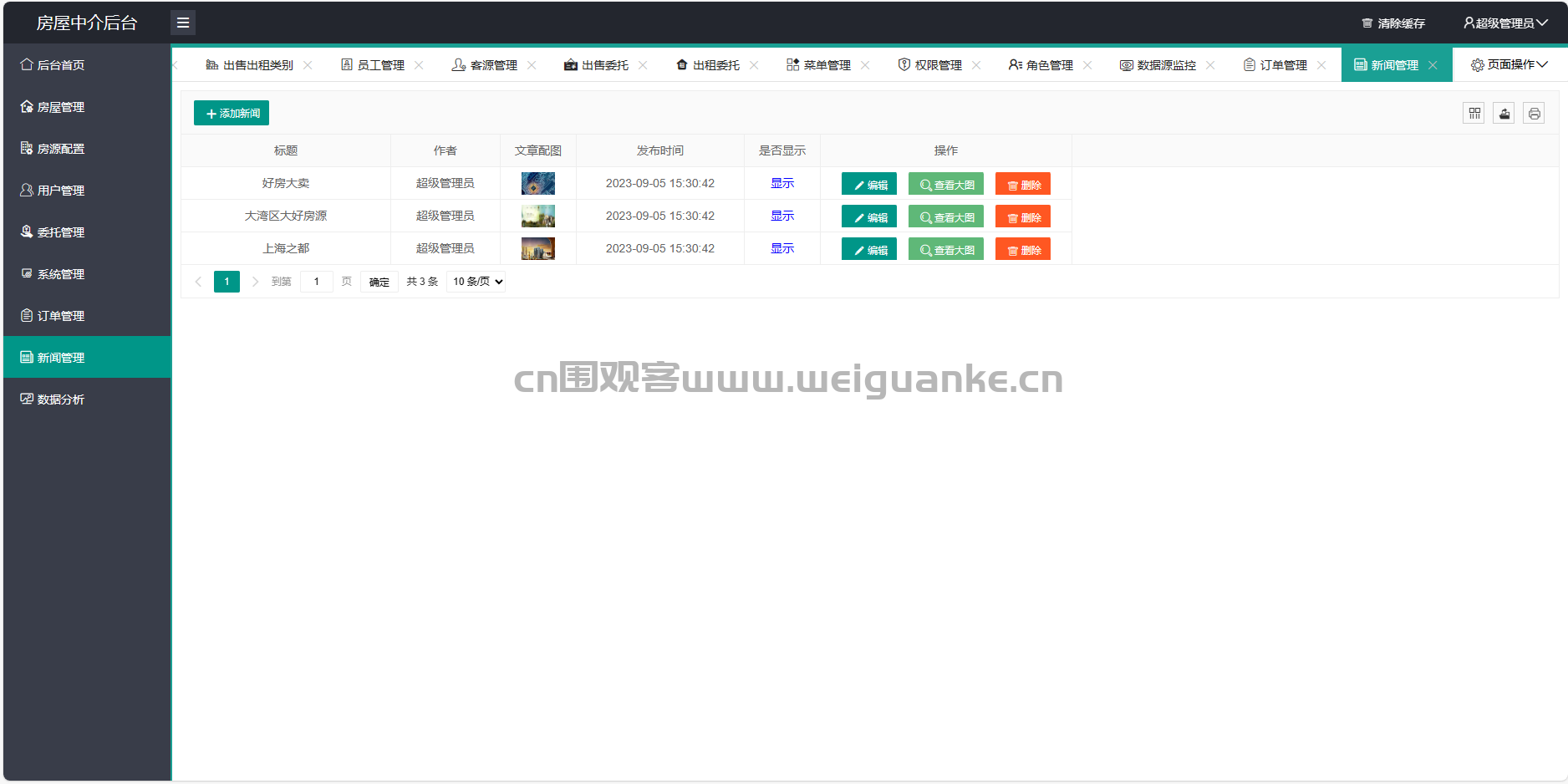Switch to the 菜单管理 tab

point(818,65)
